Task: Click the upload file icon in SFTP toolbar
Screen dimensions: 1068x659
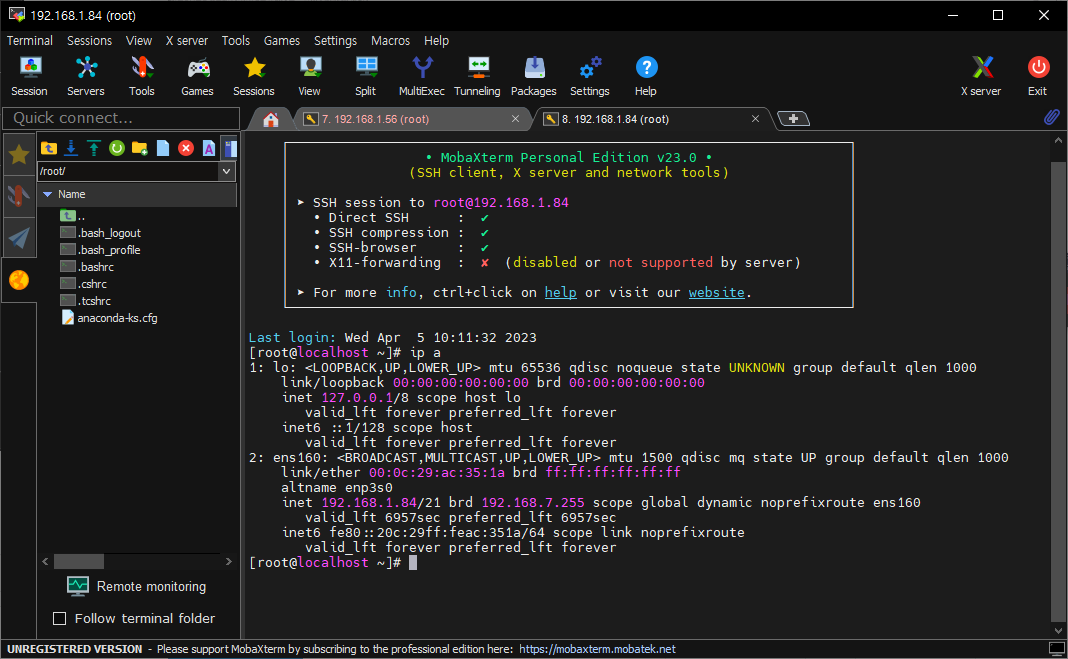Action: tap(93, 148)
